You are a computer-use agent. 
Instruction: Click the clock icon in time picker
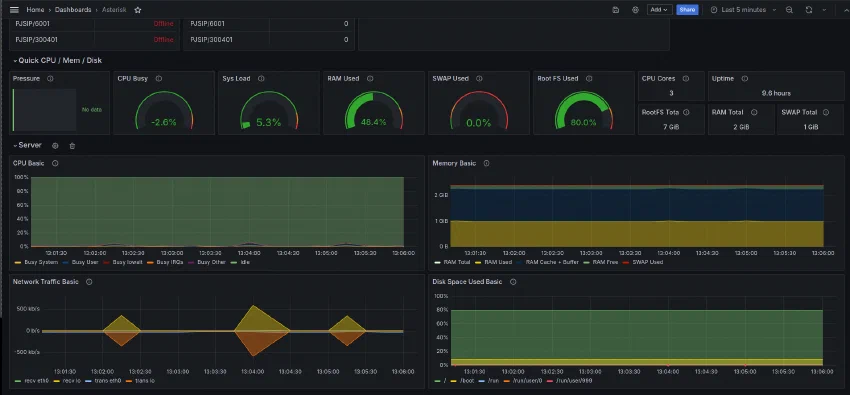pos(714,10)
